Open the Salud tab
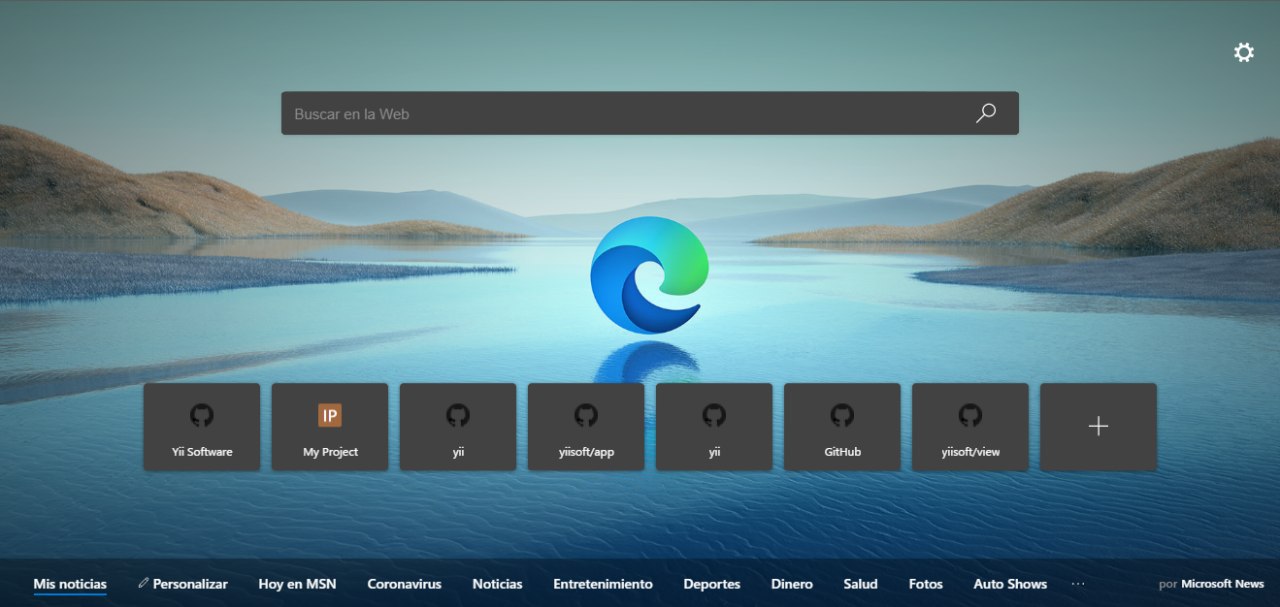This screenshot has width=1280, height=607. (x=860, y=584)
